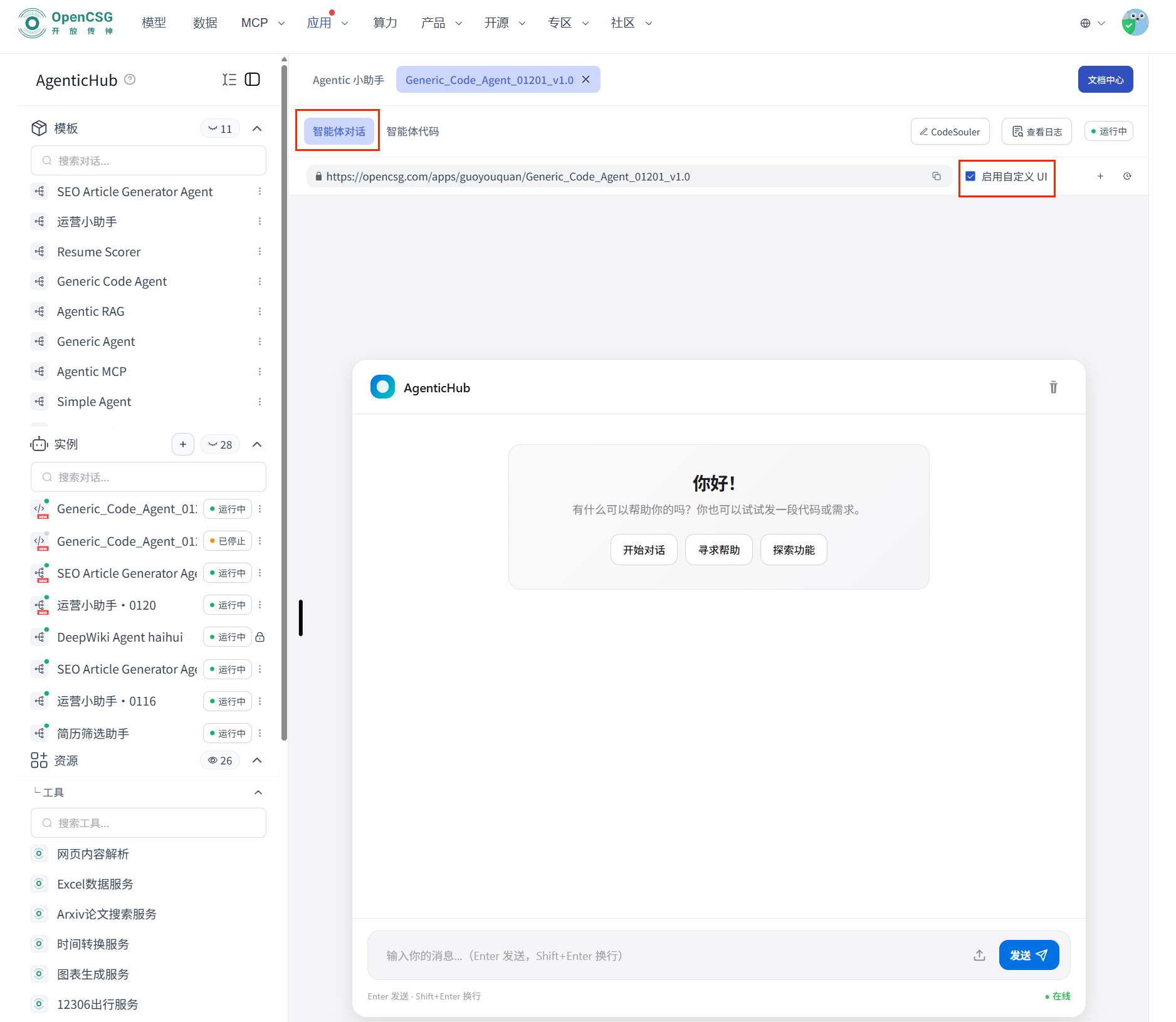The image size is (1176, 1022).
Task: Collapse the 模板 section
Action: coord(257,128)
